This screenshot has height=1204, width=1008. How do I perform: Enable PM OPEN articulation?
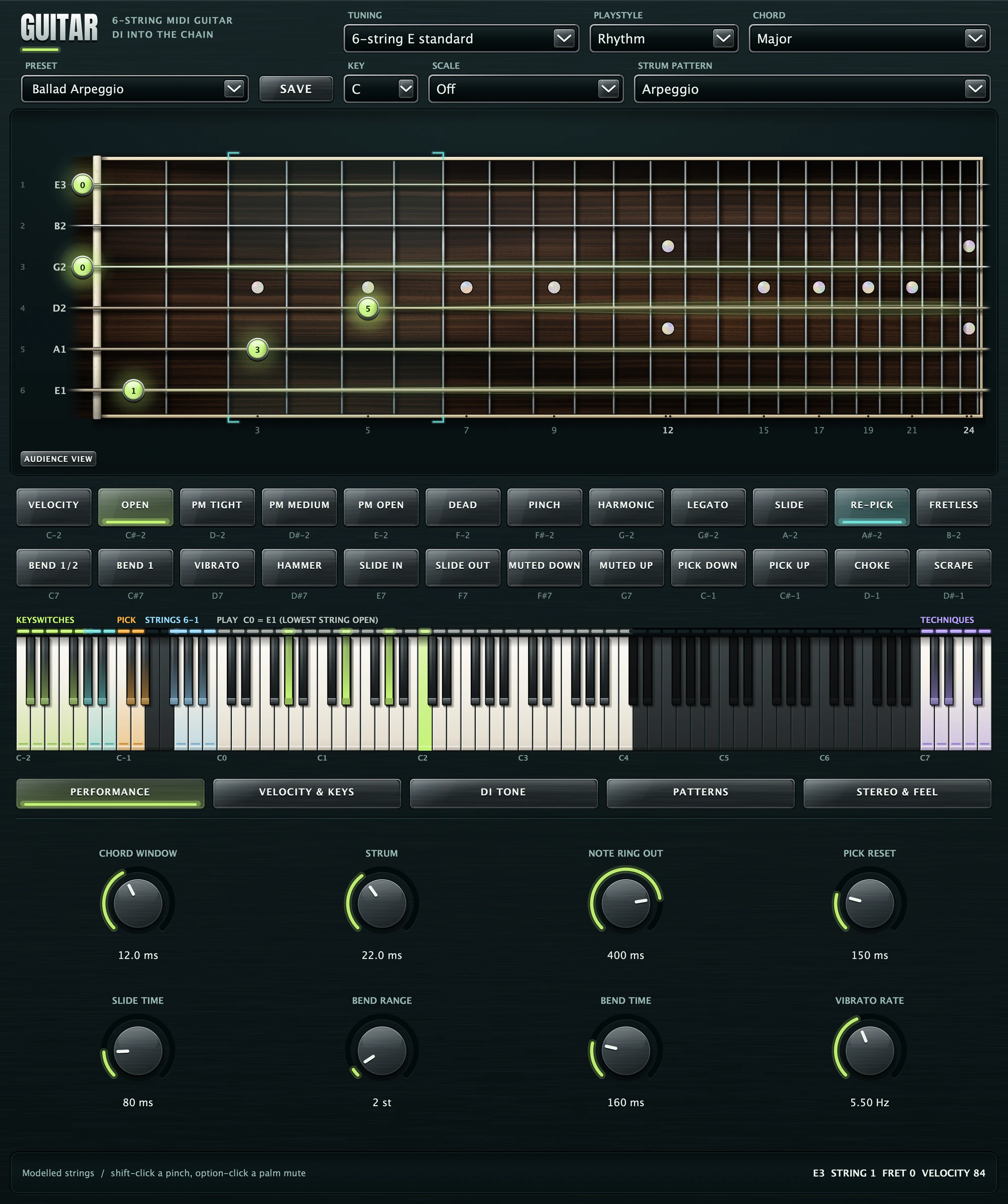pyautogui.click(x=381, y=507)
